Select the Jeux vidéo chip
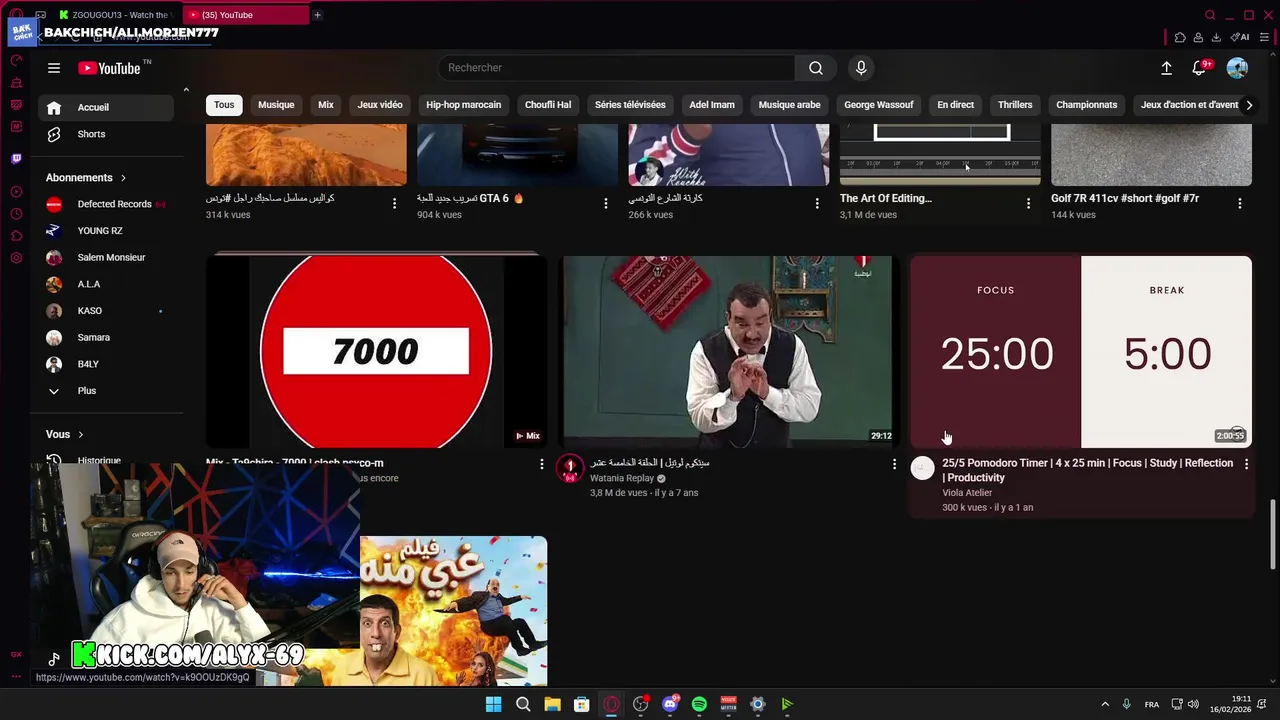Image resolution: width=1280 pixels, height=720 pixels. point(380,105)
